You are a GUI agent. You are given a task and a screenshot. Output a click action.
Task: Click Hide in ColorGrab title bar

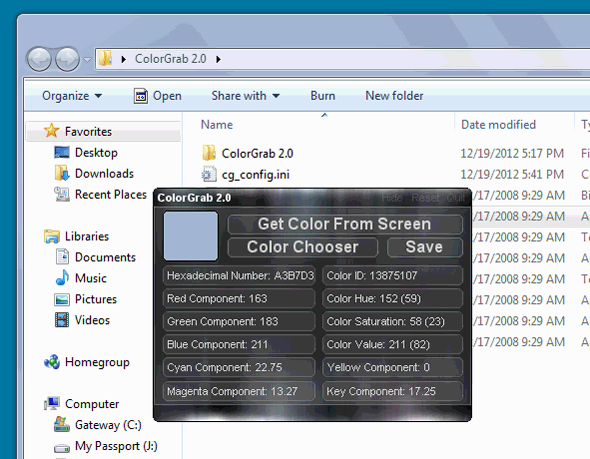point(392,198)
